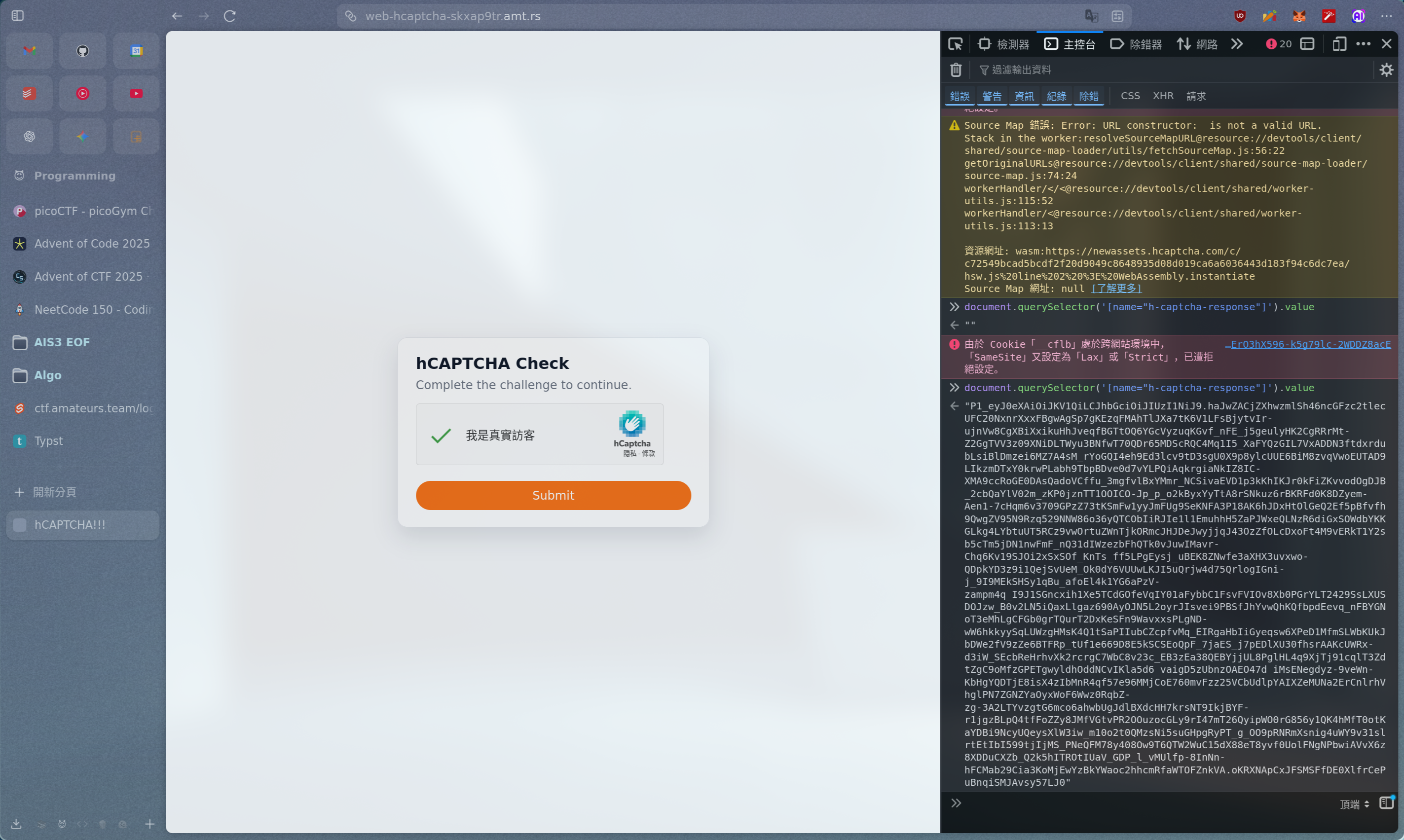Open the Learn More source map link

[x=1116, y=289]
